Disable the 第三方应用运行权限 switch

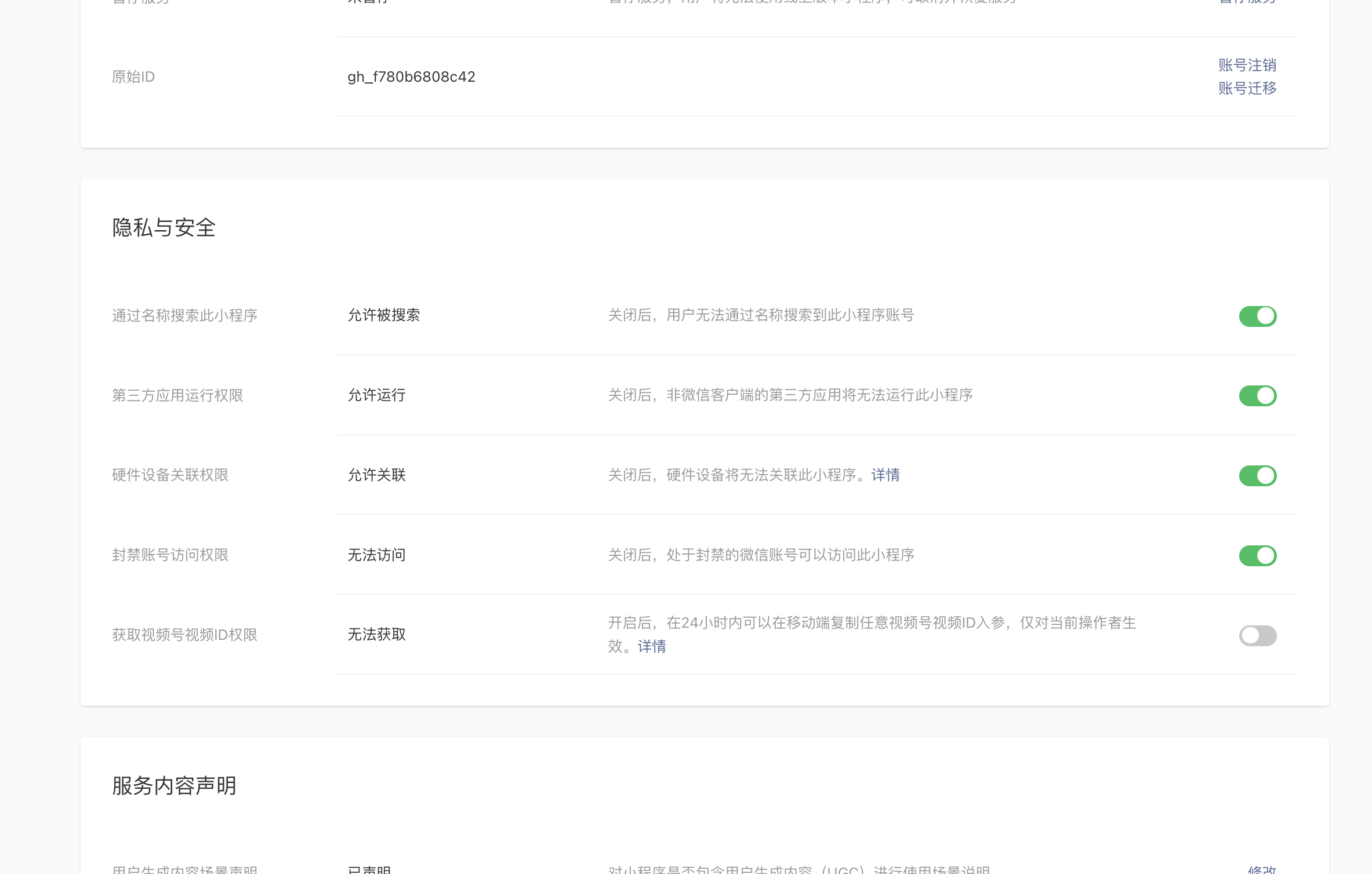[1257, 396]
